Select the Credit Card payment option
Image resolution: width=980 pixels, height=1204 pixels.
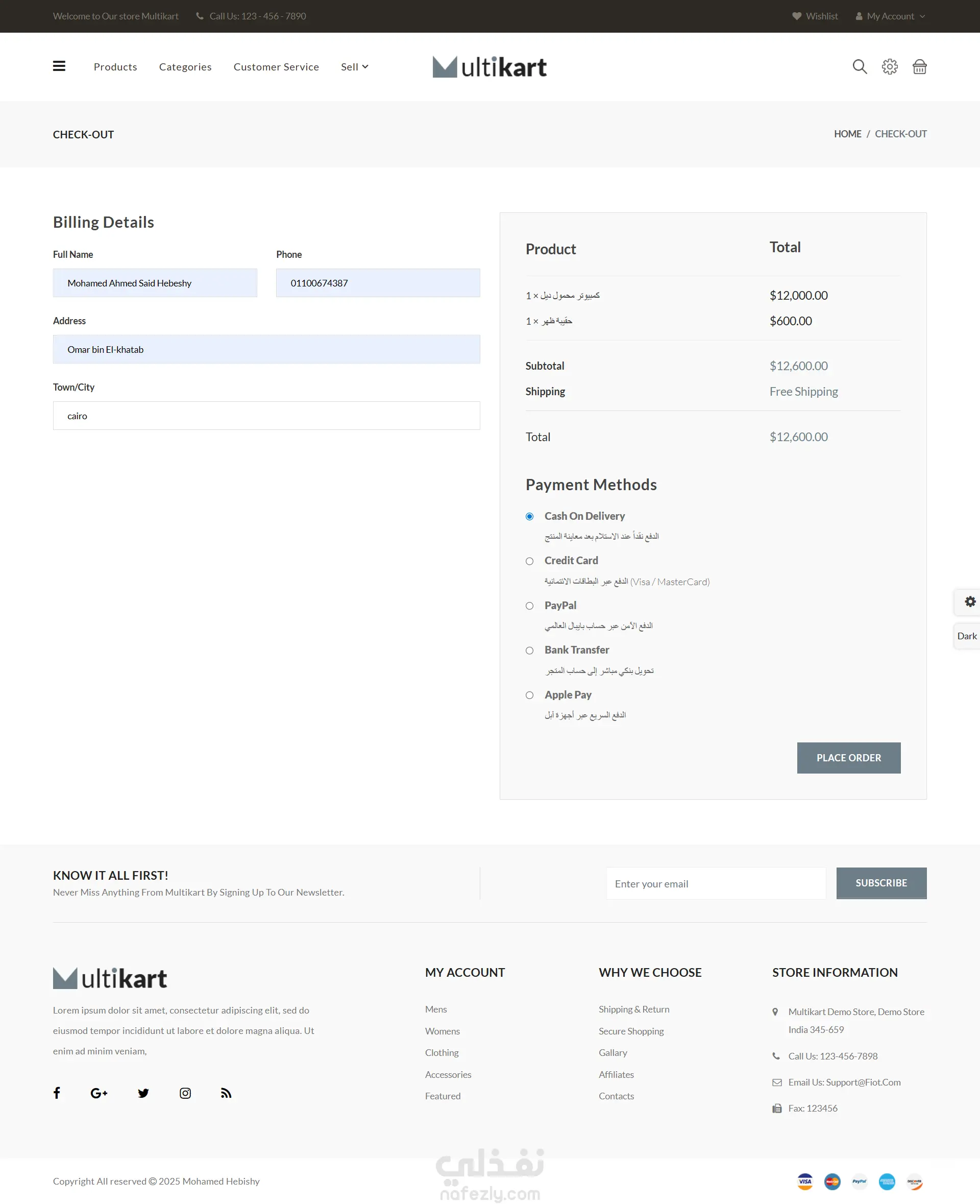click(529, 561)
